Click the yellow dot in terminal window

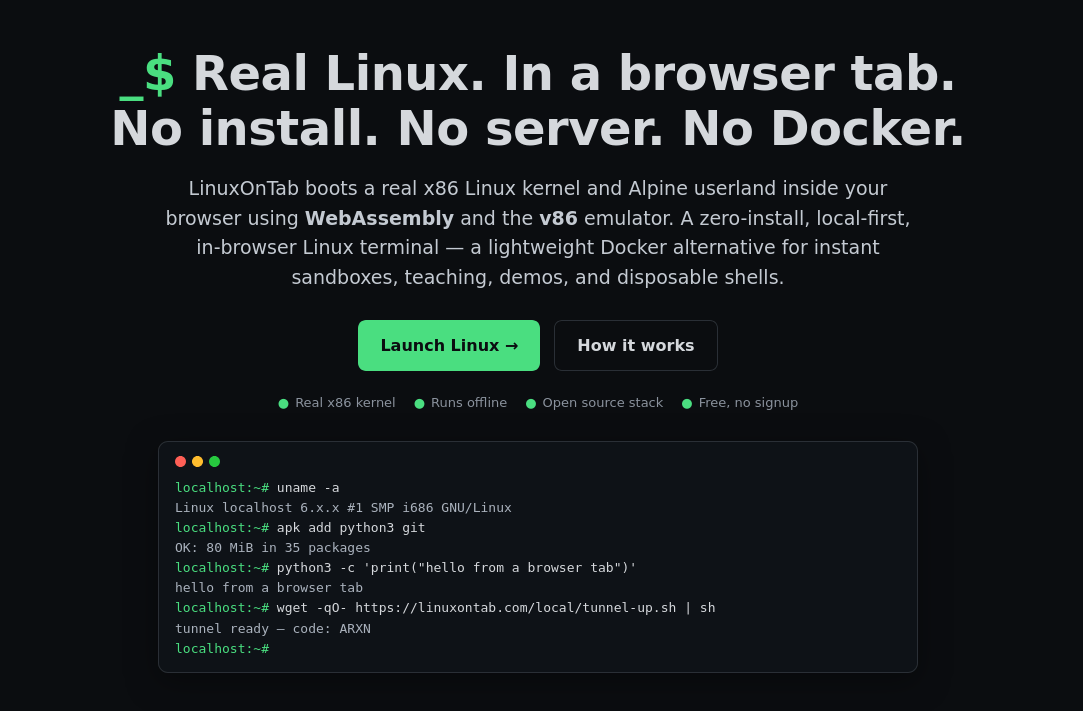(x=198, y=462)
